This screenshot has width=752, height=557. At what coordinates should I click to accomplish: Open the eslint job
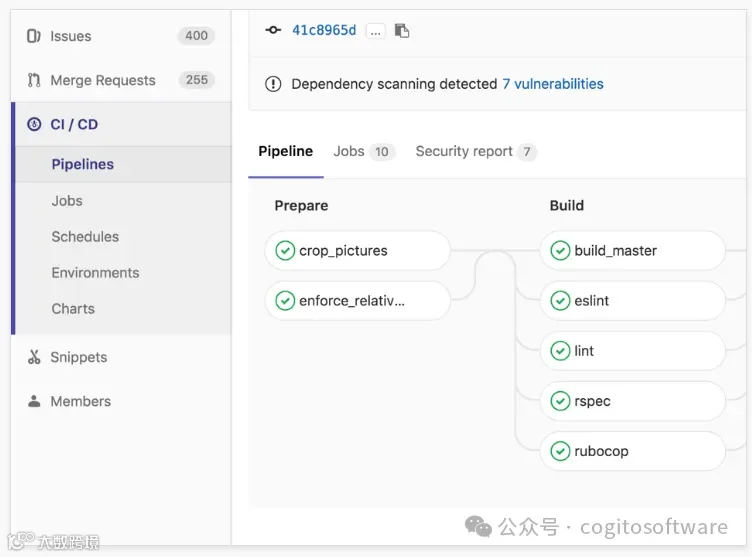pyautogui.click(x=633, y=301)
